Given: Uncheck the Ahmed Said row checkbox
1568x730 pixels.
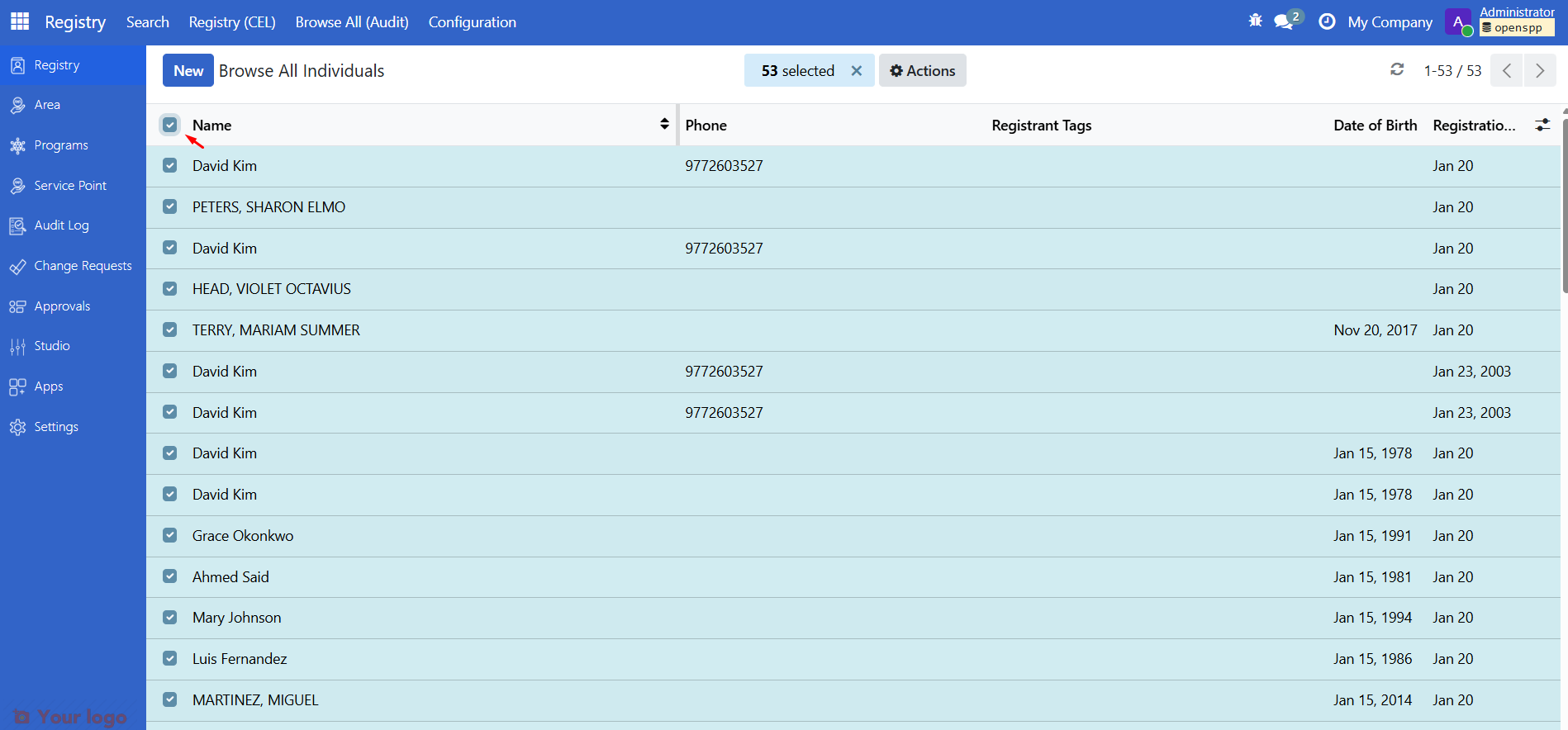Looking at the screenshot, I should click(x=169, y=576).
